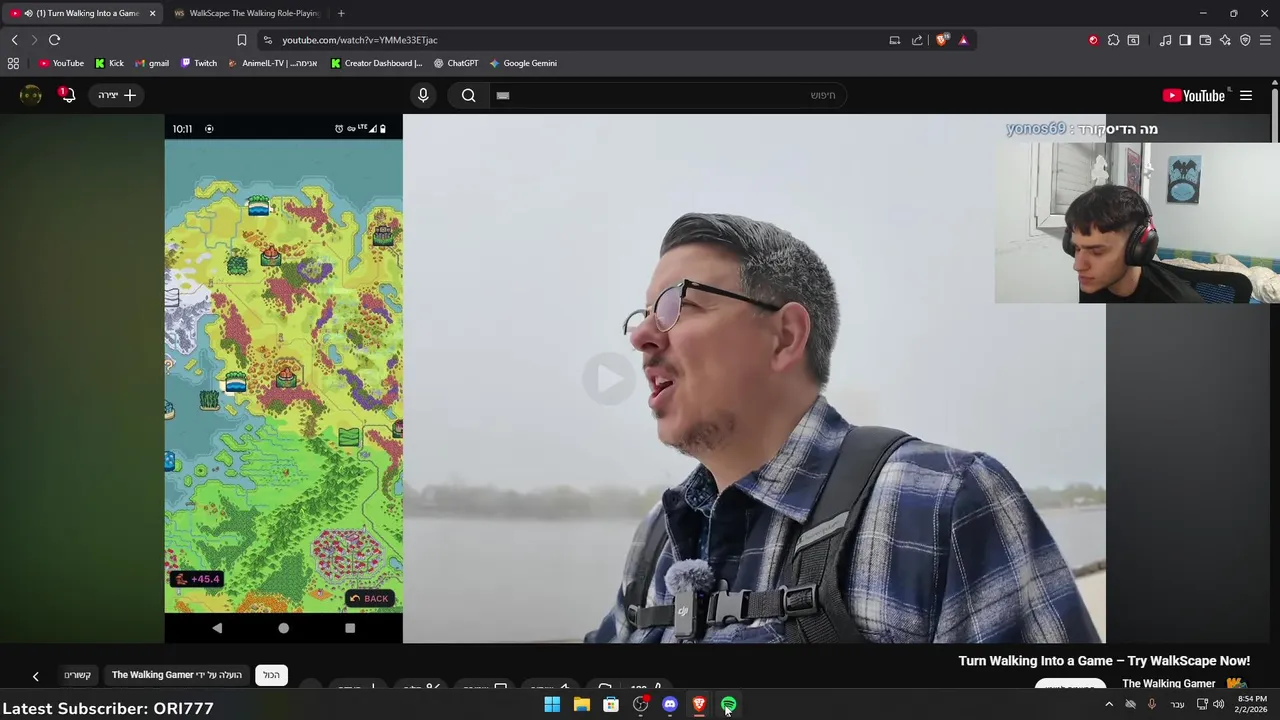1280x720 pixels.
Task: Reload the page with the refresh icon
Action: click(x=54, y=40)
